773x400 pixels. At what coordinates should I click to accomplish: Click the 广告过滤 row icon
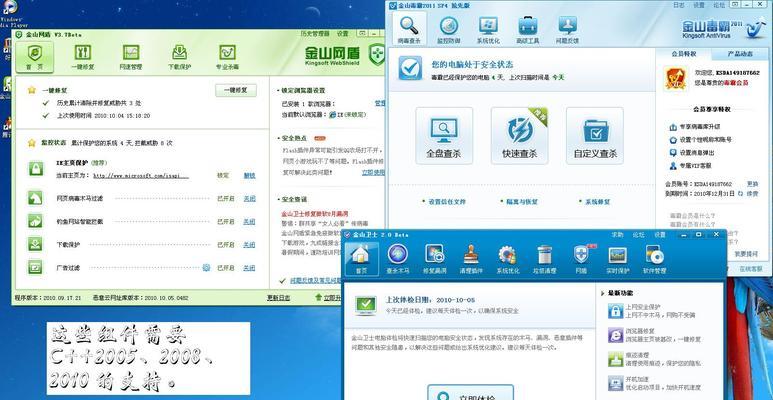click(35, 267)
